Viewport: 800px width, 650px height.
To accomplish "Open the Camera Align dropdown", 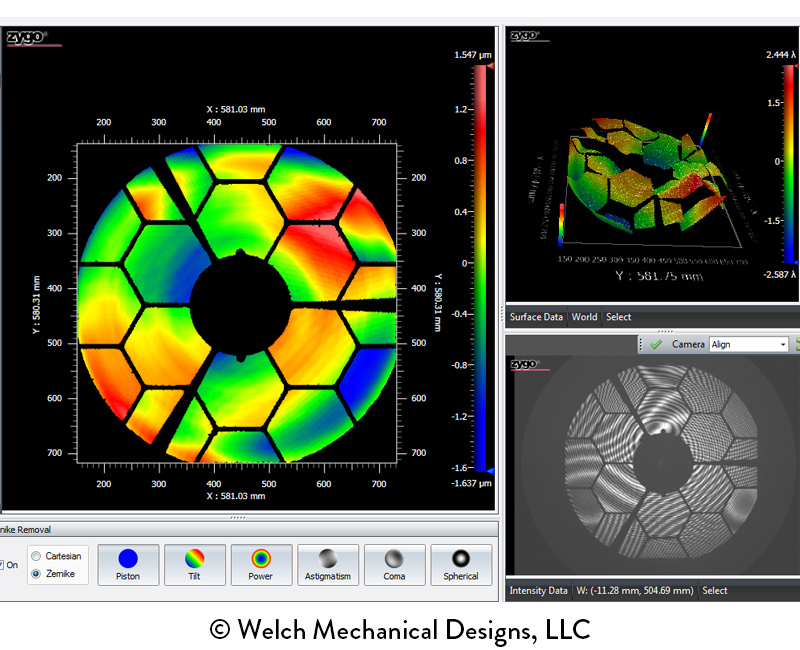I will point(782,344).
